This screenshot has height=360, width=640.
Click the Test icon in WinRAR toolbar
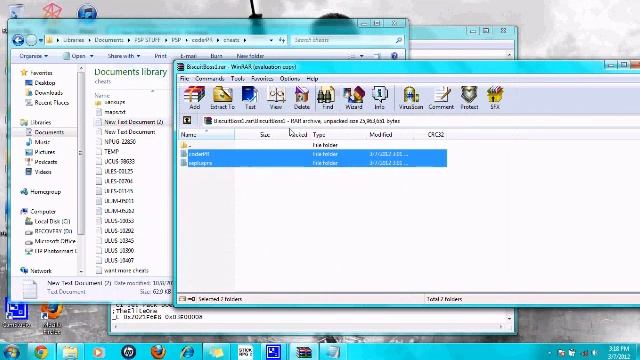click(250, 98)
